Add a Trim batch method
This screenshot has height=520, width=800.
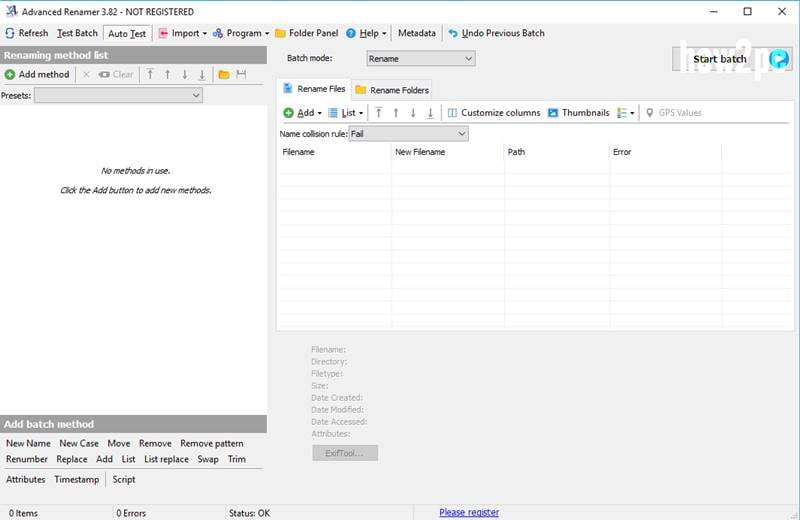pyautogui.click(x=237, y=459)
